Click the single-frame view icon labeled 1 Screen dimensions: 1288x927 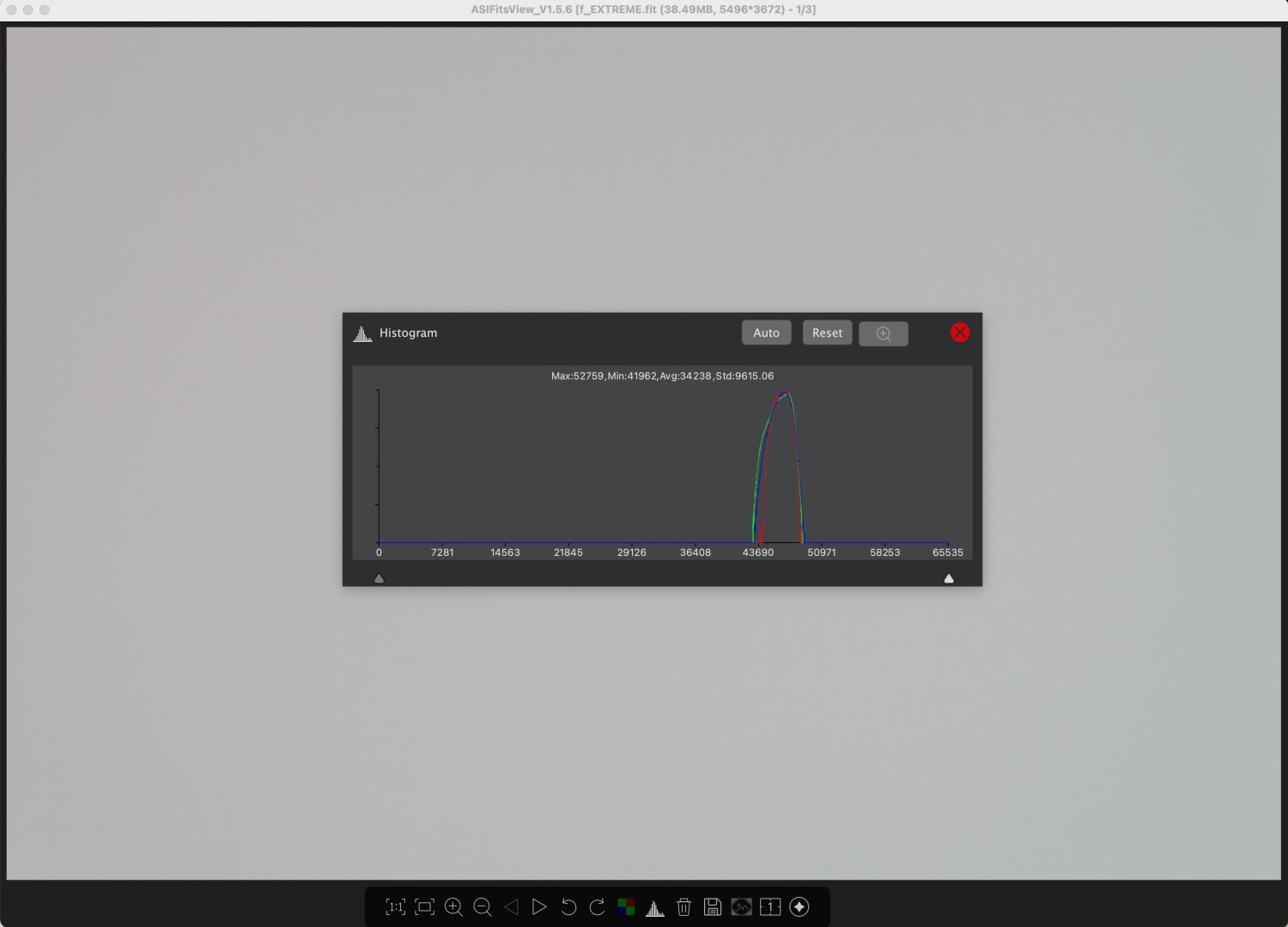pos(770,907)
